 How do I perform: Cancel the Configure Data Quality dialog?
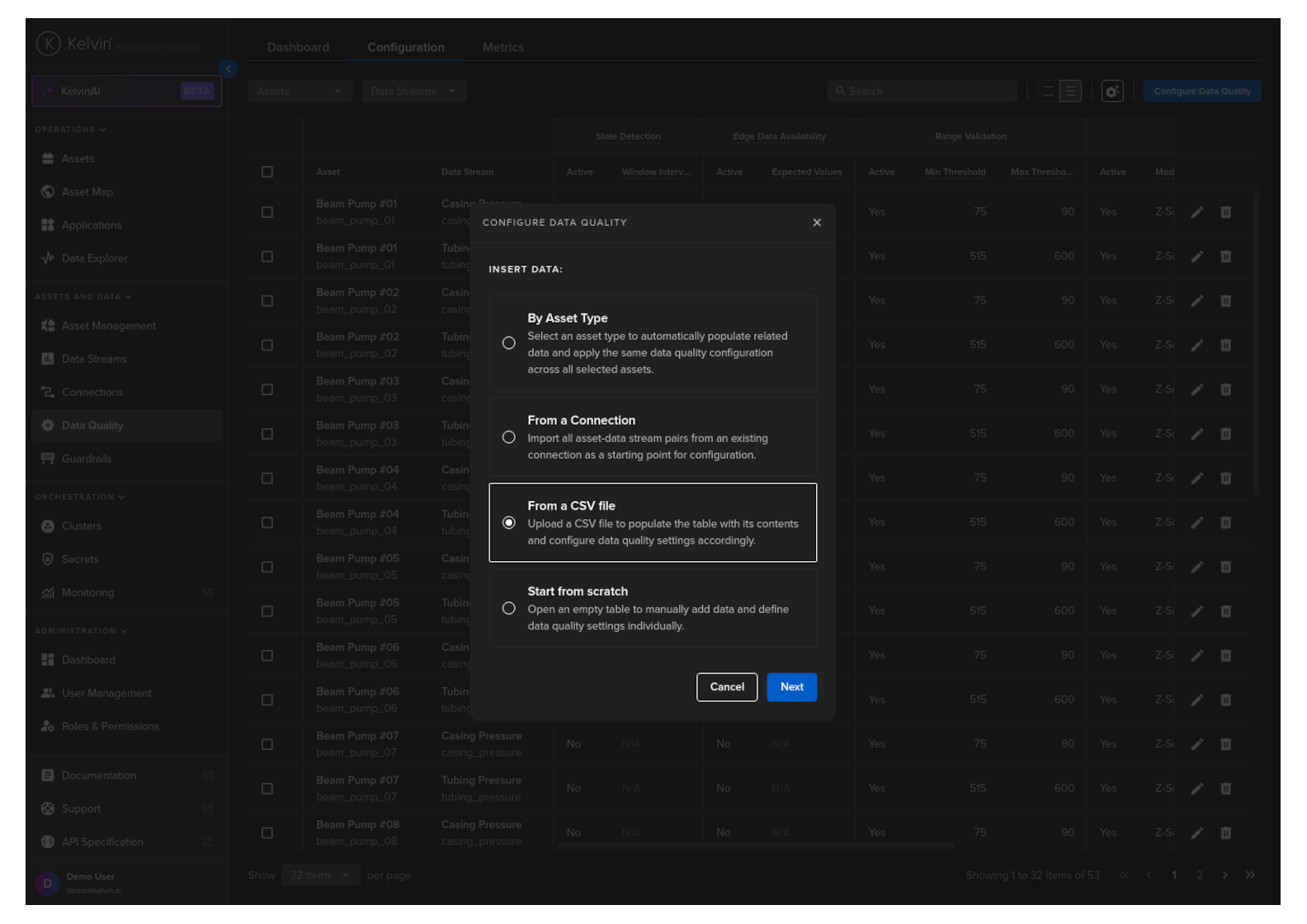pos(726,687)
